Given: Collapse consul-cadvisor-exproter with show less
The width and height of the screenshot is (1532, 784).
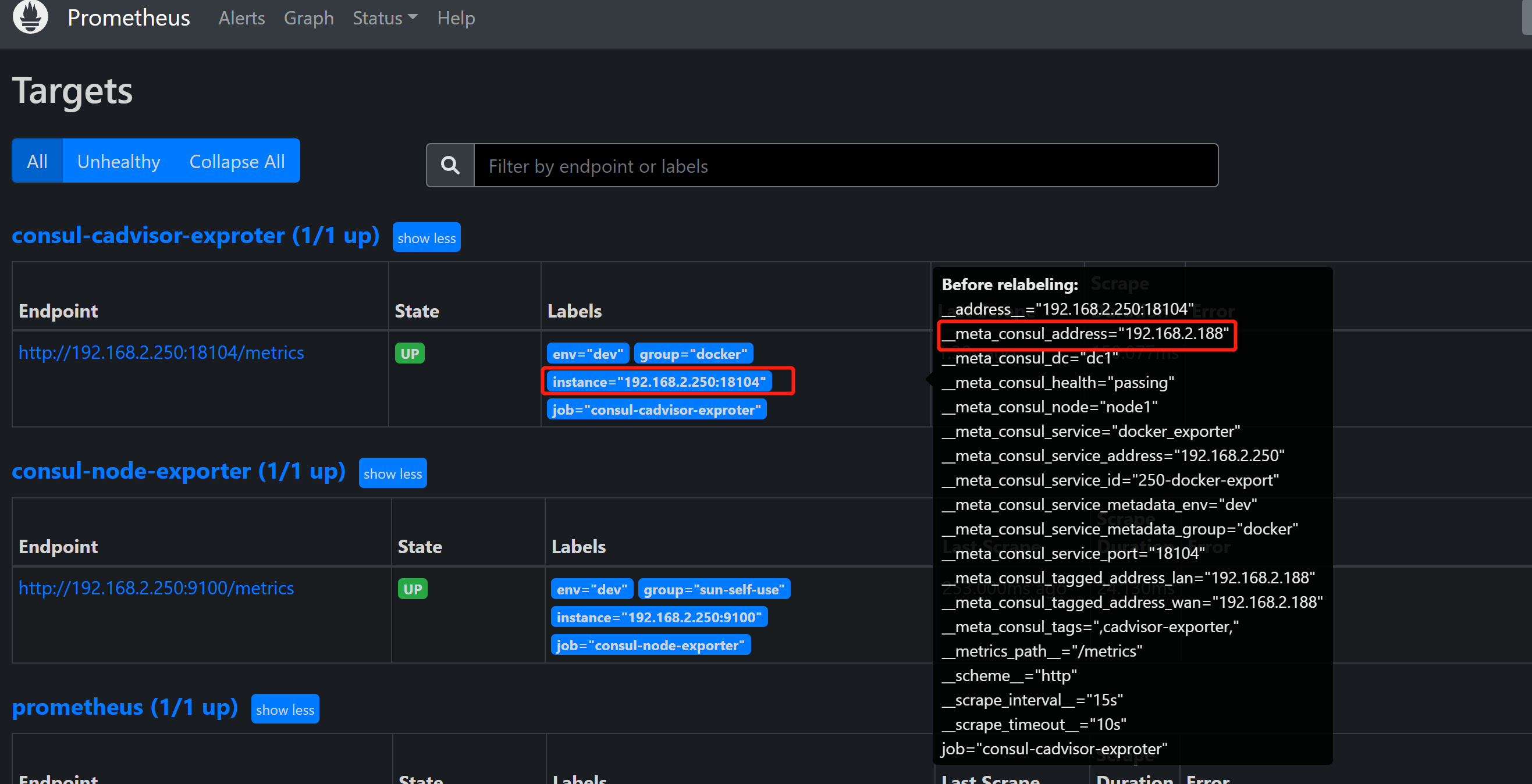Looking at the screenshot, I should click(426, 238).
